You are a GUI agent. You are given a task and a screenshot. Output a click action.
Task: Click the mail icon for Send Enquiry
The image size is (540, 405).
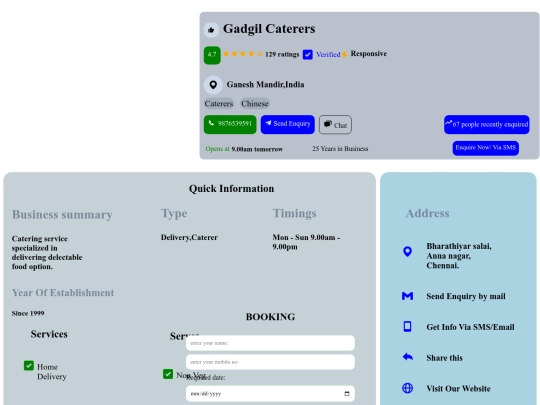(407, 296)
